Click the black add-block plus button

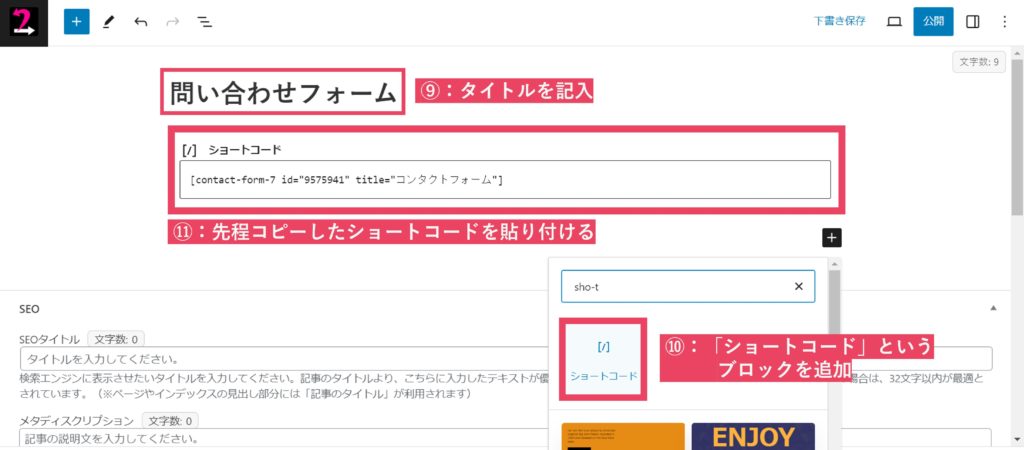click(832, 238)
